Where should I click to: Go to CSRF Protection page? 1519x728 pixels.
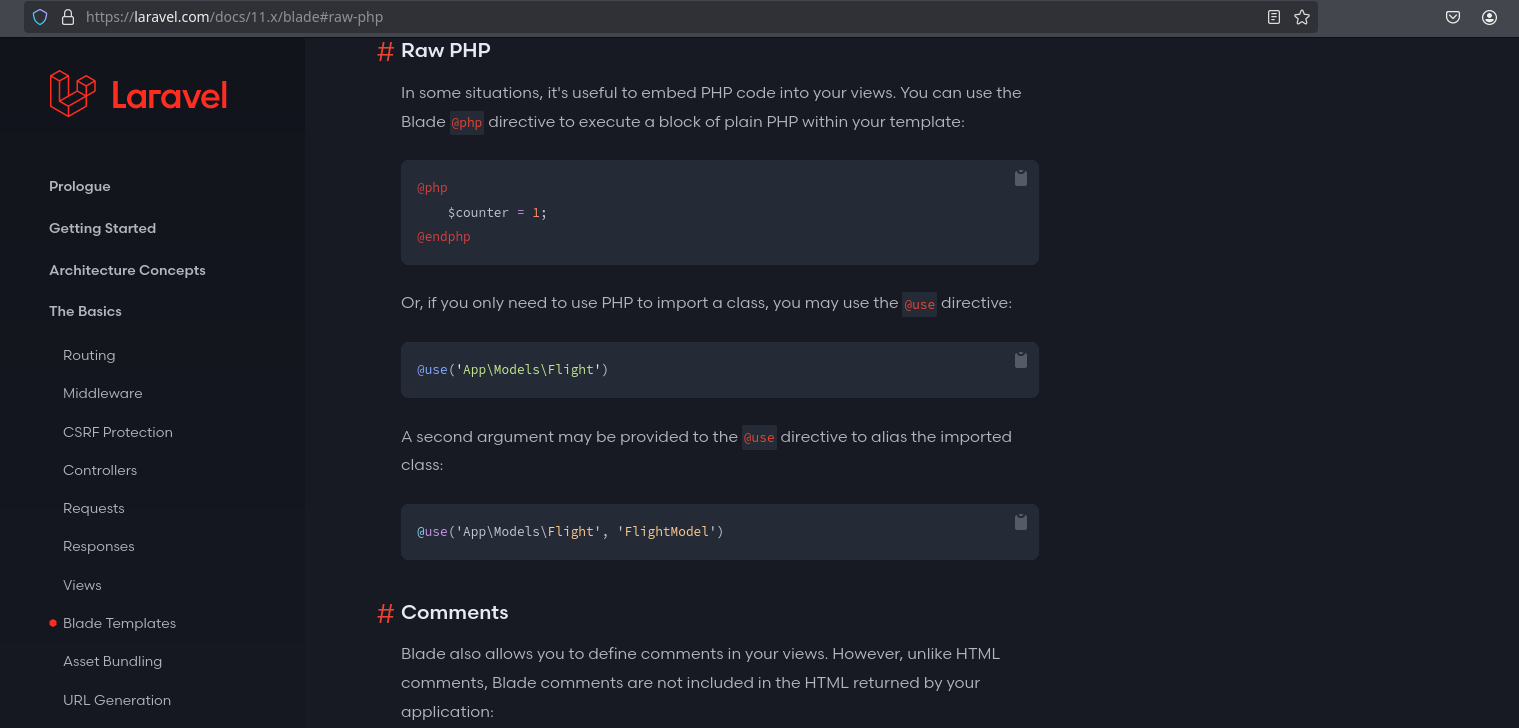[118, 432]
